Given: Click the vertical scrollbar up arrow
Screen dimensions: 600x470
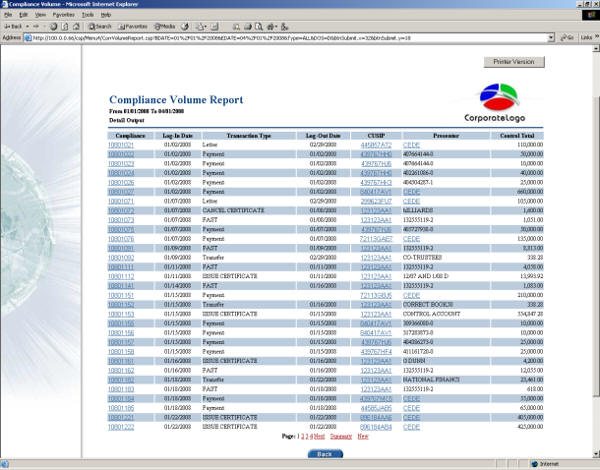Looking at the screenshot, I should click(x=596, y=49).
